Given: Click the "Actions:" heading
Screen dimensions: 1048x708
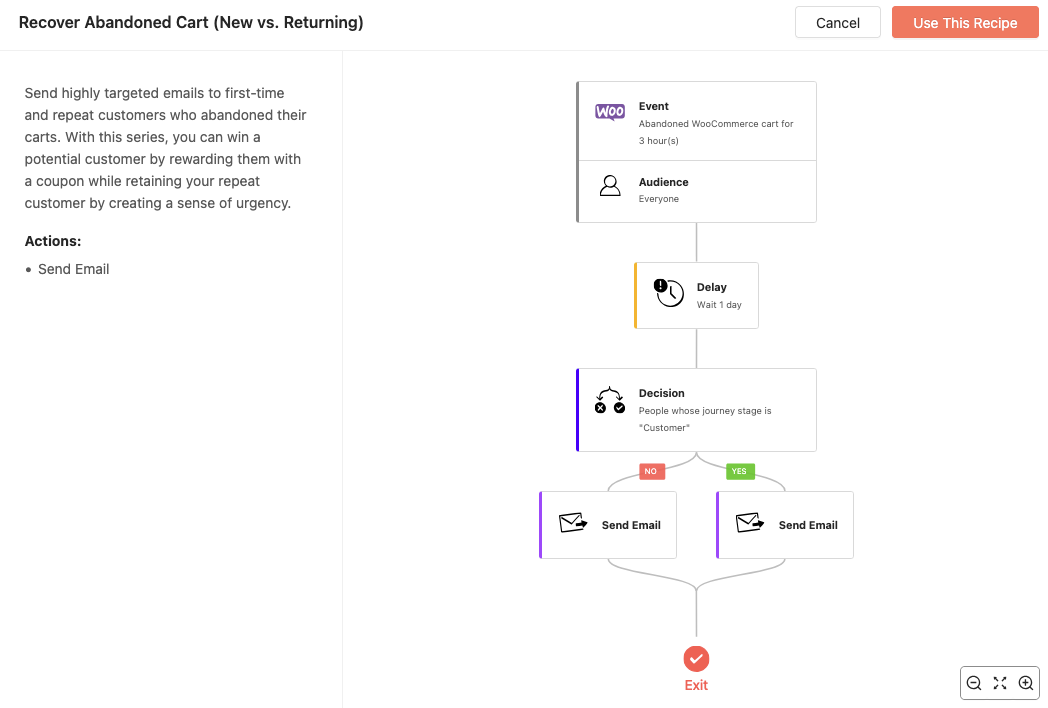Looking at the screenshot, I should coord(53,241).
